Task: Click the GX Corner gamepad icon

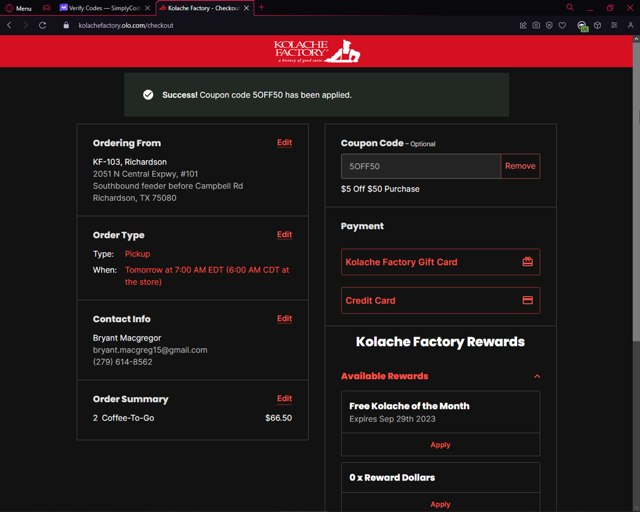Action: click(x=47, y=8)
